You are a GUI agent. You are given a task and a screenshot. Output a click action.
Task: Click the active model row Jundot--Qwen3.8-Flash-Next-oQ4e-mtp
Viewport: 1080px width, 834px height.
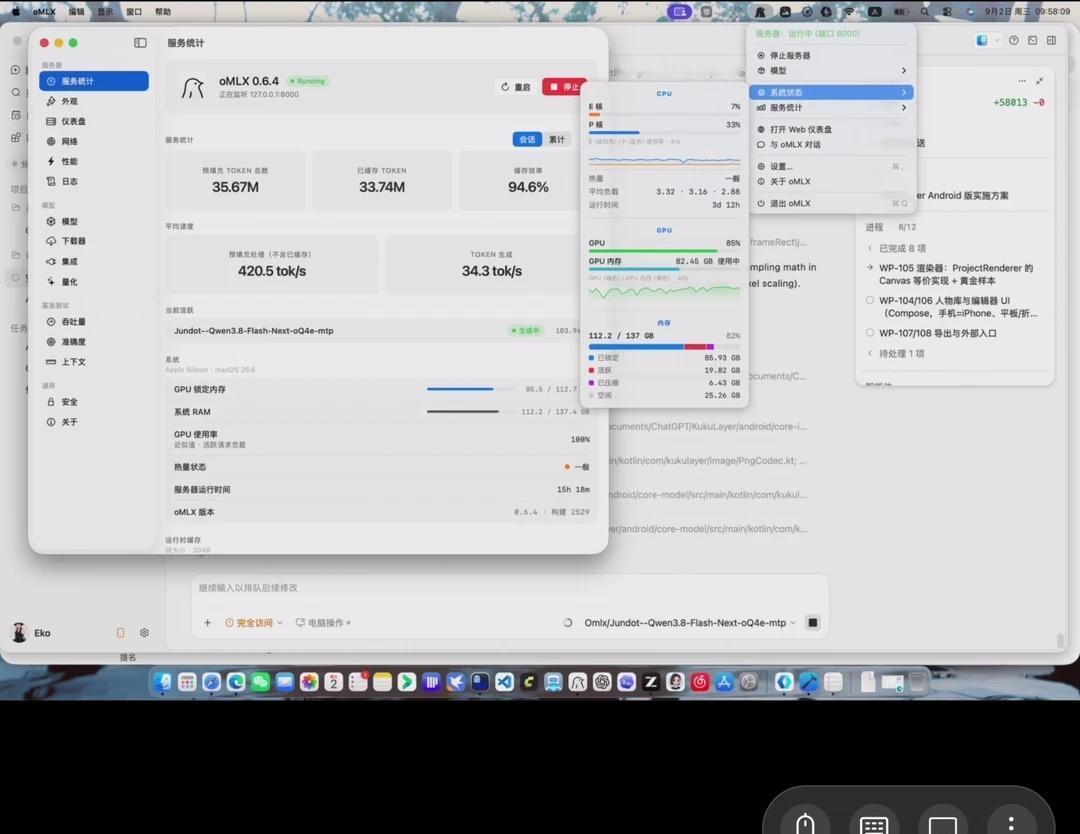click(x=377, y=331)
